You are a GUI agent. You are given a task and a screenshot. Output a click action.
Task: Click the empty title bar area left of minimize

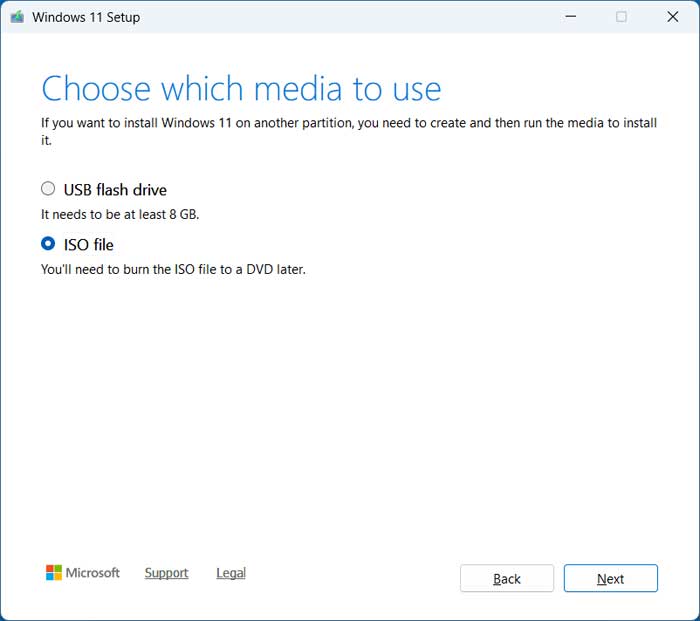tap(350, 17)
